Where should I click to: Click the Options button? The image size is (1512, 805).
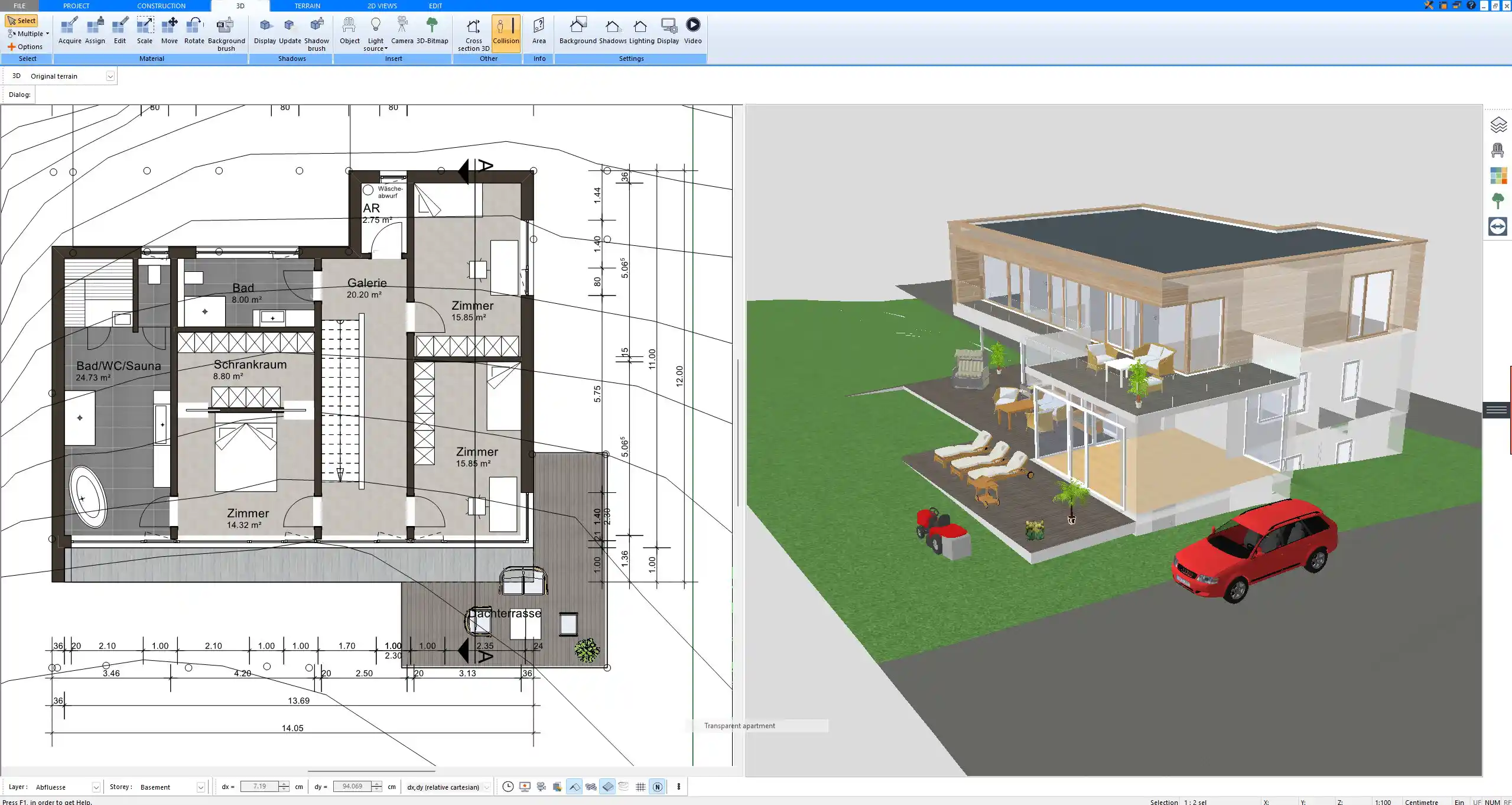pyautogui.click(x=25, y=47)
